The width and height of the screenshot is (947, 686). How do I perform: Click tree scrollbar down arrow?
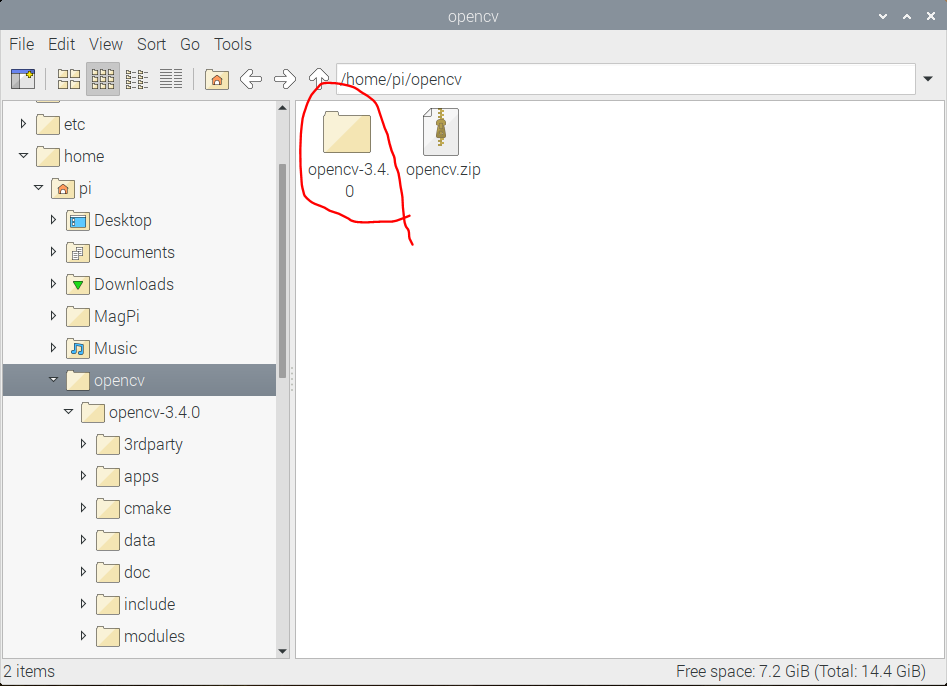pos(282,651)
